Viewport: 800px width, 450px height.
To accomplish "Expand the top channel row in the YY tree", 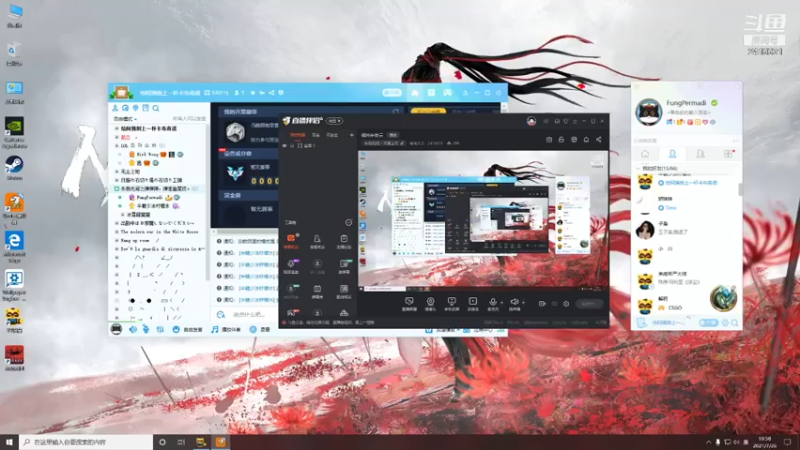I will [x=117, y=129].
